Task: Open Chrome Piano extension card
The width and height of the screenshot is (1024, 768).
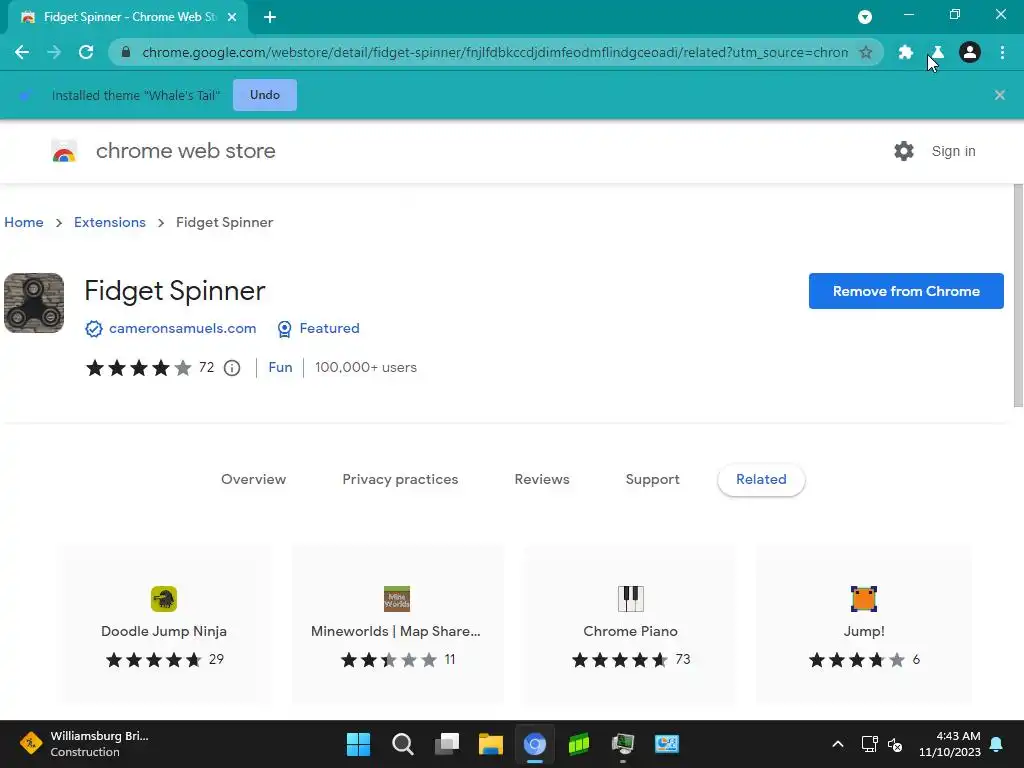Action: pyautogui.click(x=630, y=625)
